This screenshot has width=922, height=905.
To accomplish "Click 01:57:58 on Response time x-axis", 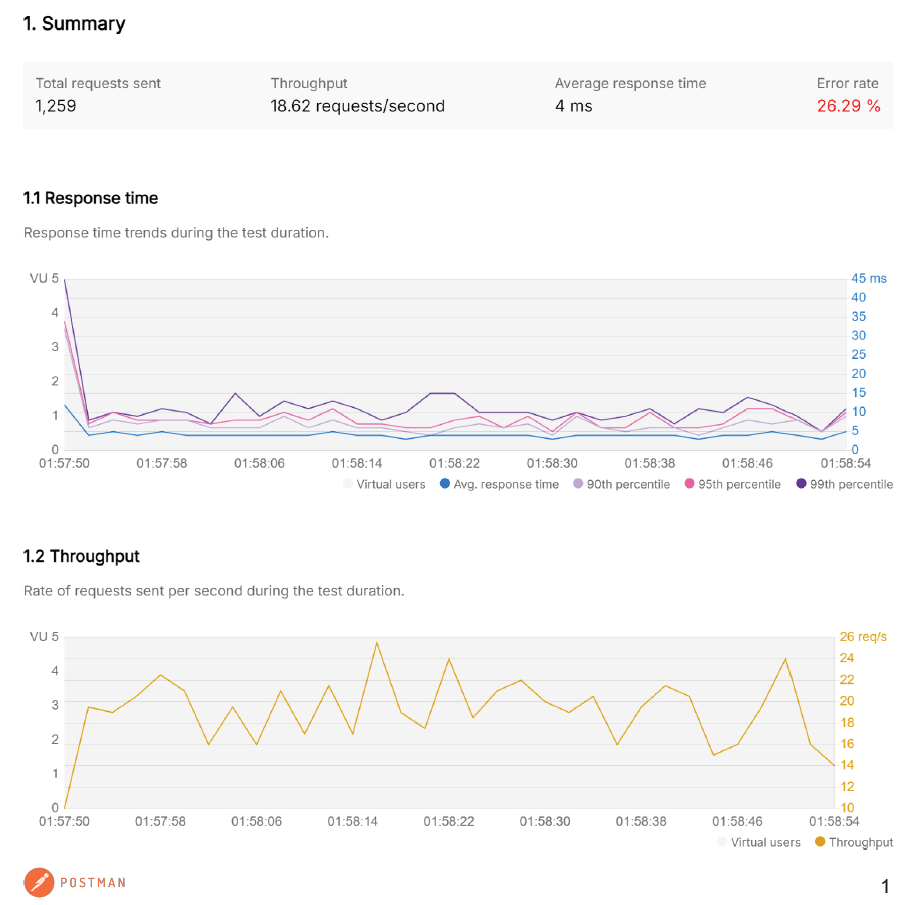I will [x=162, y=463].
